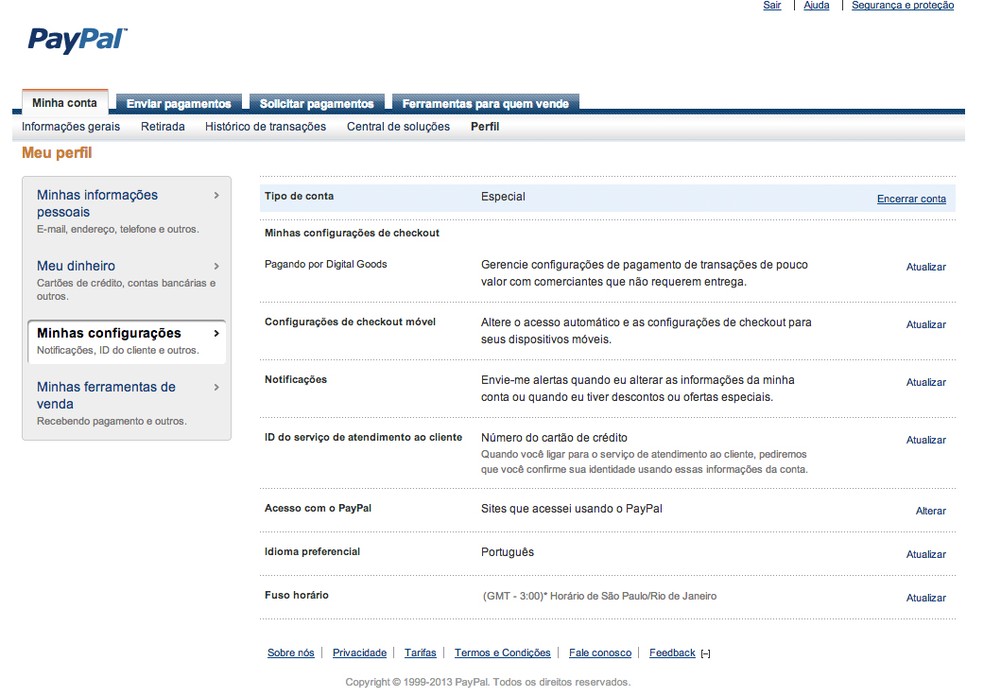Click Atualizar for Pagando por Digital Goods
The width and height of the screenshot is (984, 696).
[x=926, y=267]
